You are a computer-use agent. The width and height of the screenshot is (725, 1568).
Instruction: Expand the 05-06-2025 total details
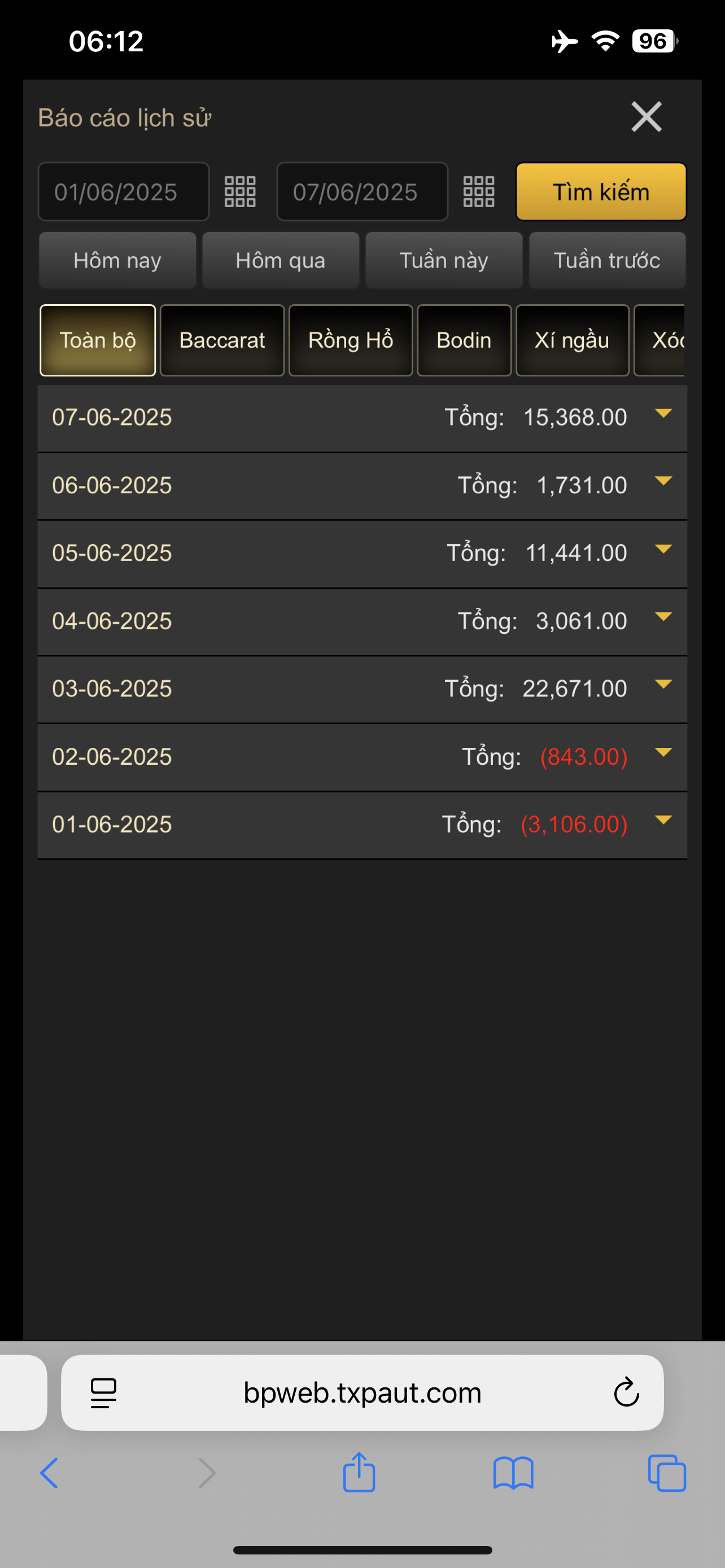tap(663, 550)
